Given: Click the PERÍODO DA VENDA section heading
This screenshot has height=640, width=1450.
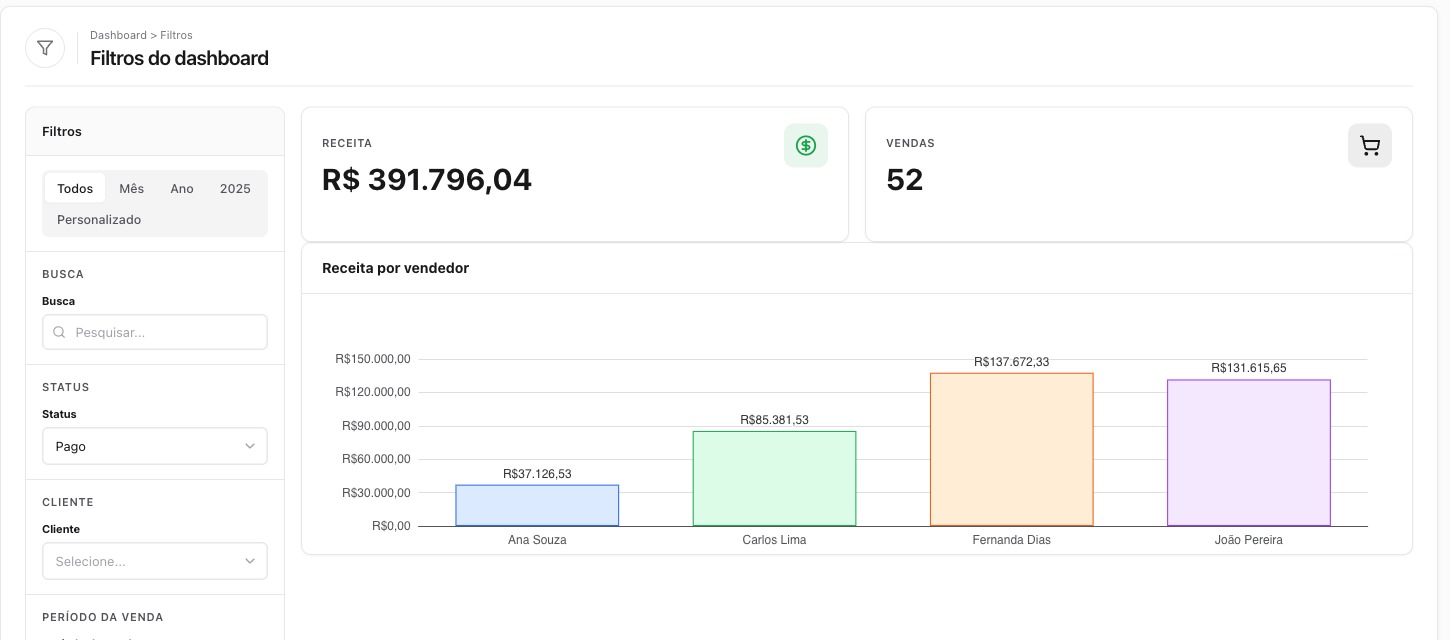Looking at the screenshot, I should 103,617.
